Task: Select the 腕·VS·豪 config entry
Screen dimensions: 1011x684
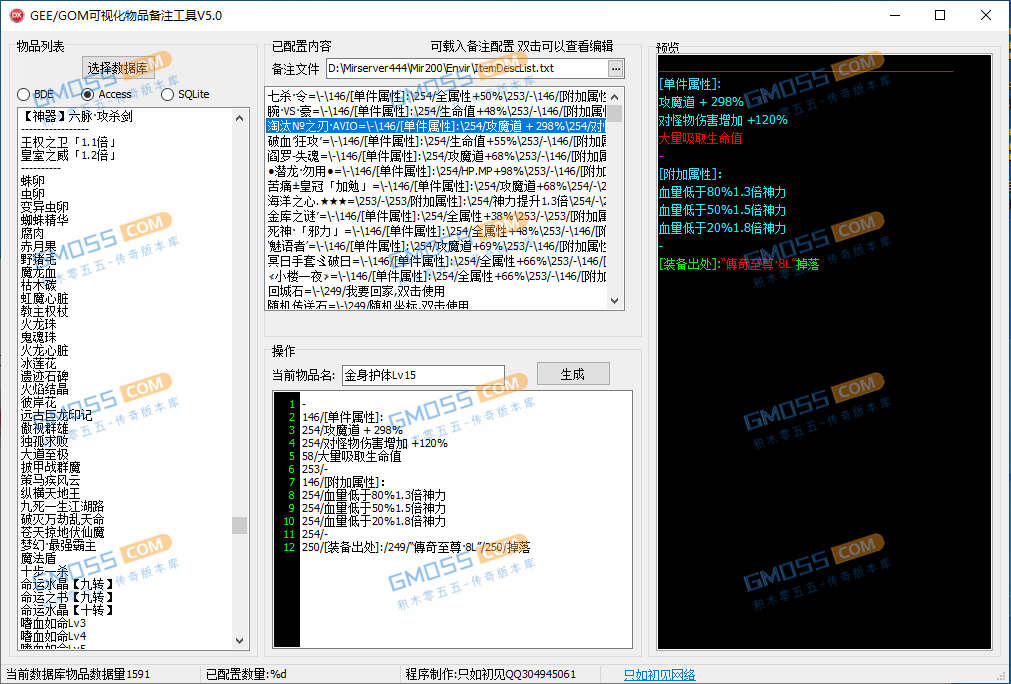Action: pyautogui.click(x=437, y=111)
